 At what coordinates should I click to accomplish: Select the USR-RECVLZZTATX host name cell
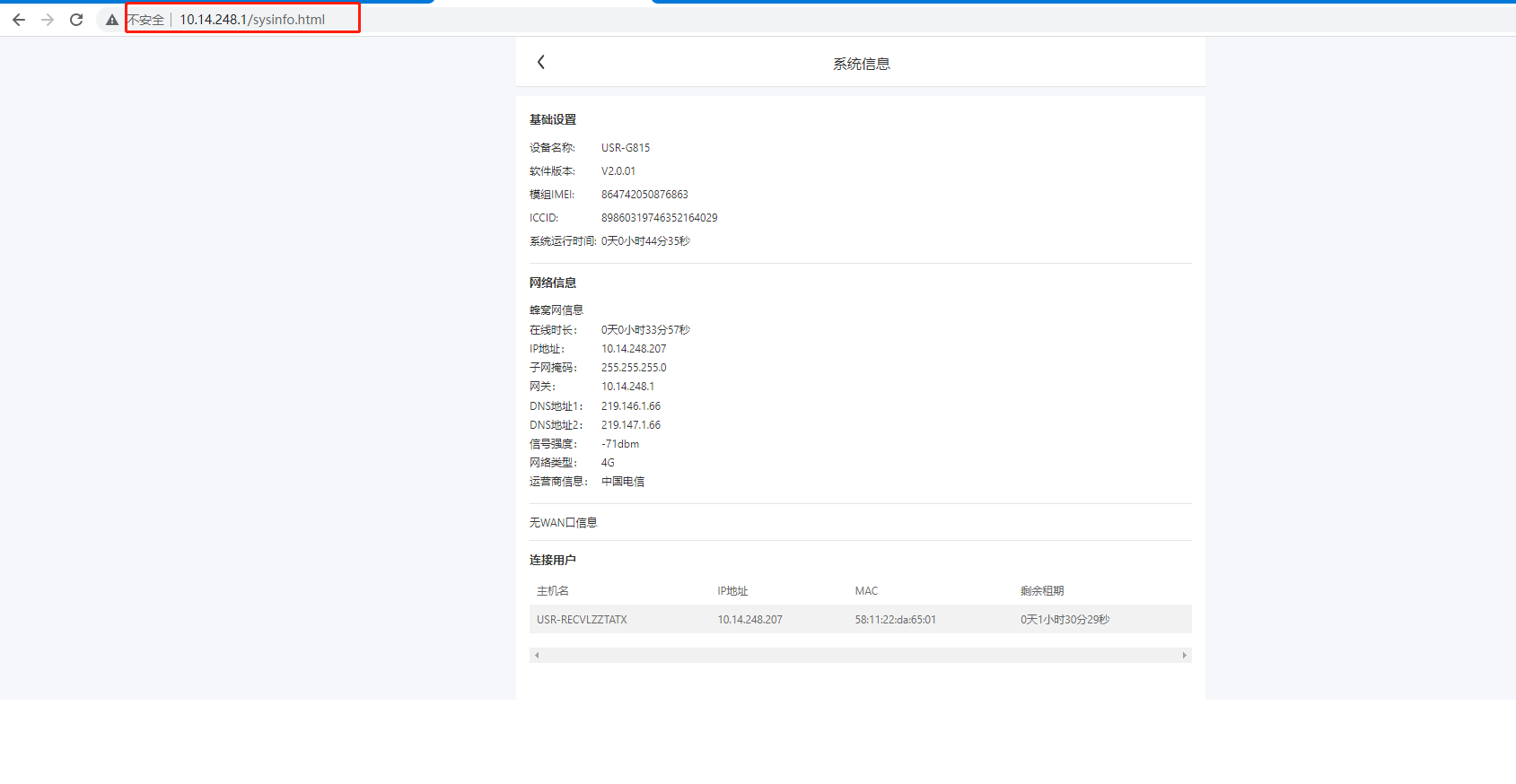click(582, 620)
